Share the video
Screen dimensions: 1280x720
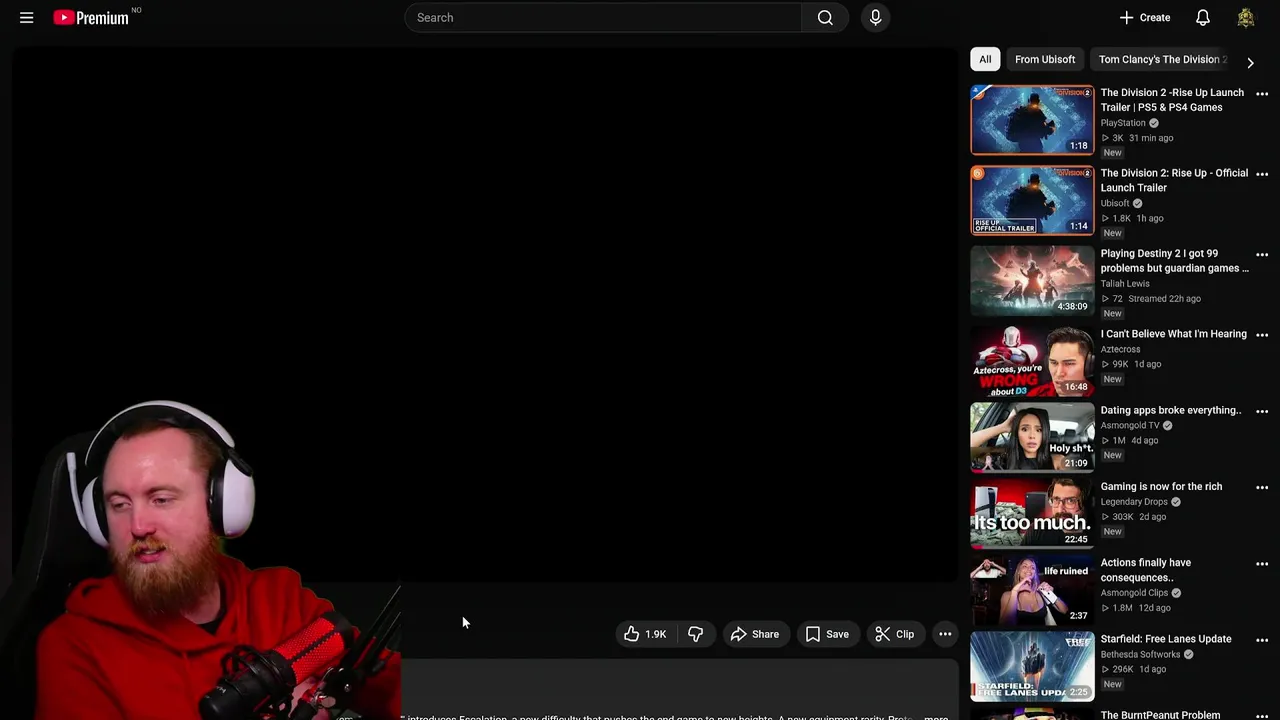(x=755, y=634)
